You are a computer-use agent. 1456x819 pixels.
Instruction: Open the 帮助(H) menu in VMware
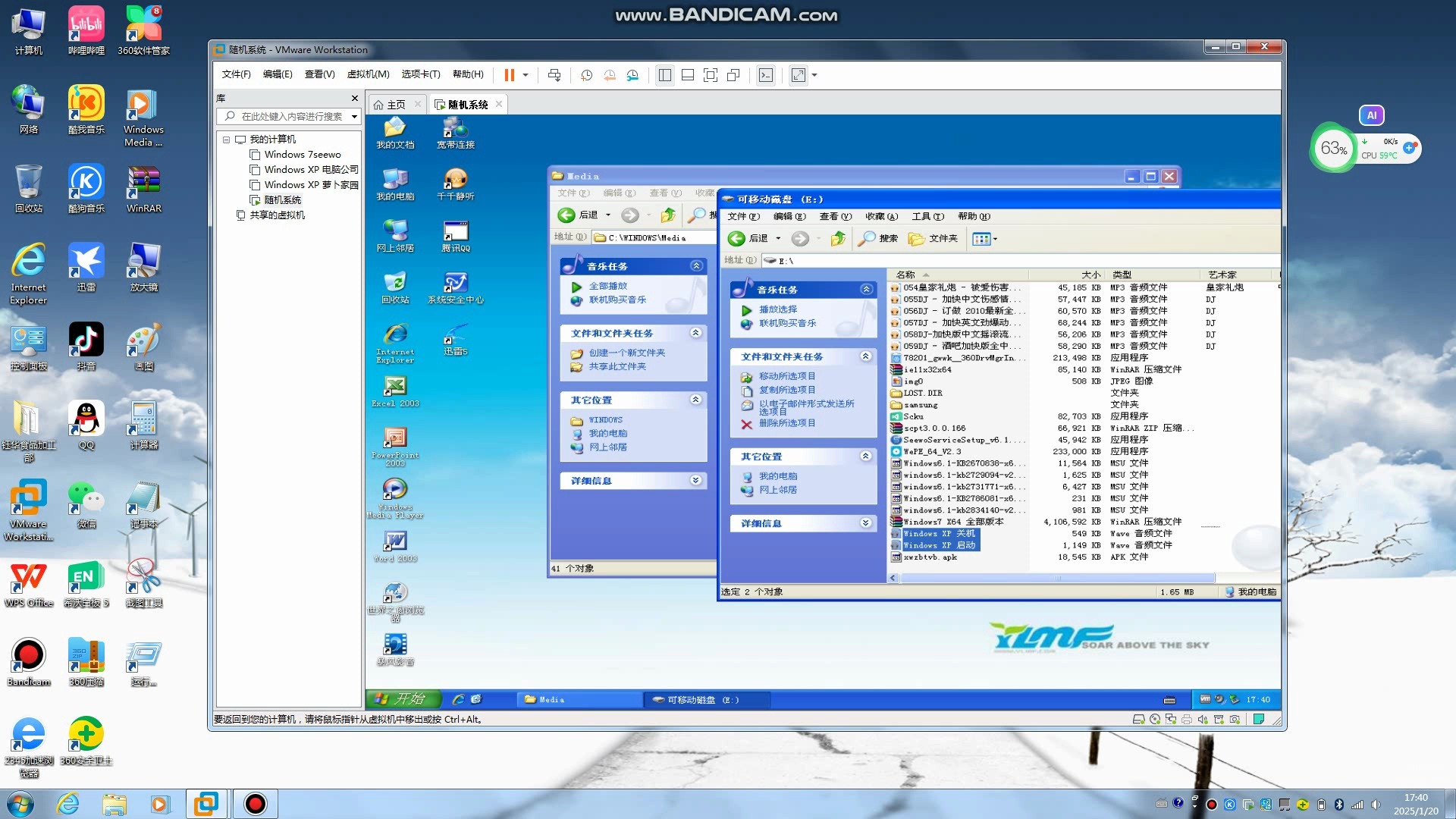click(468, 74)
